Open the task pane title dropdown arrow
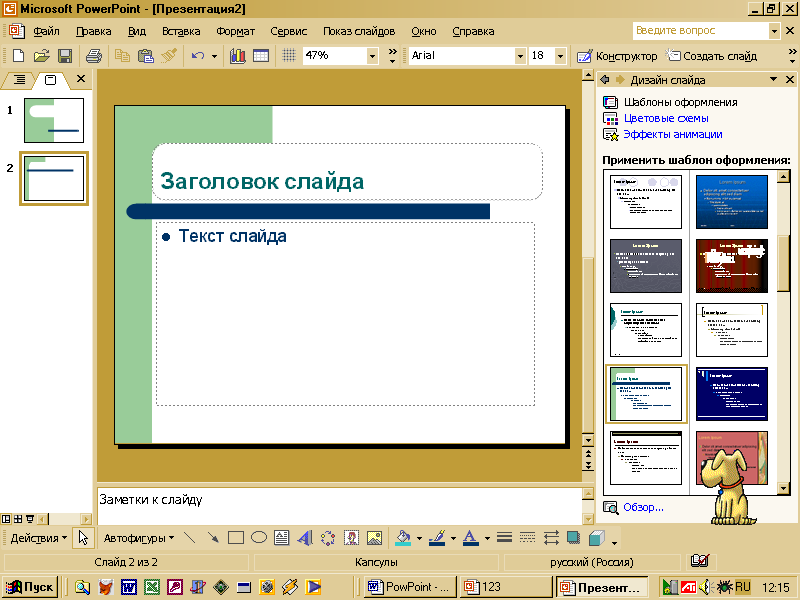Screen dimensions: 800x600 (773, 79)
